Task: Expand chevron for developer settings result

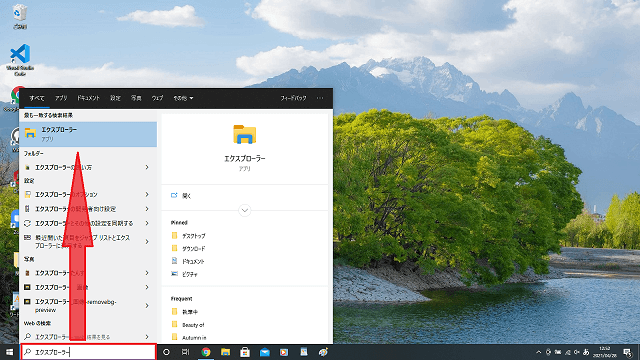Action: [147, 209]
